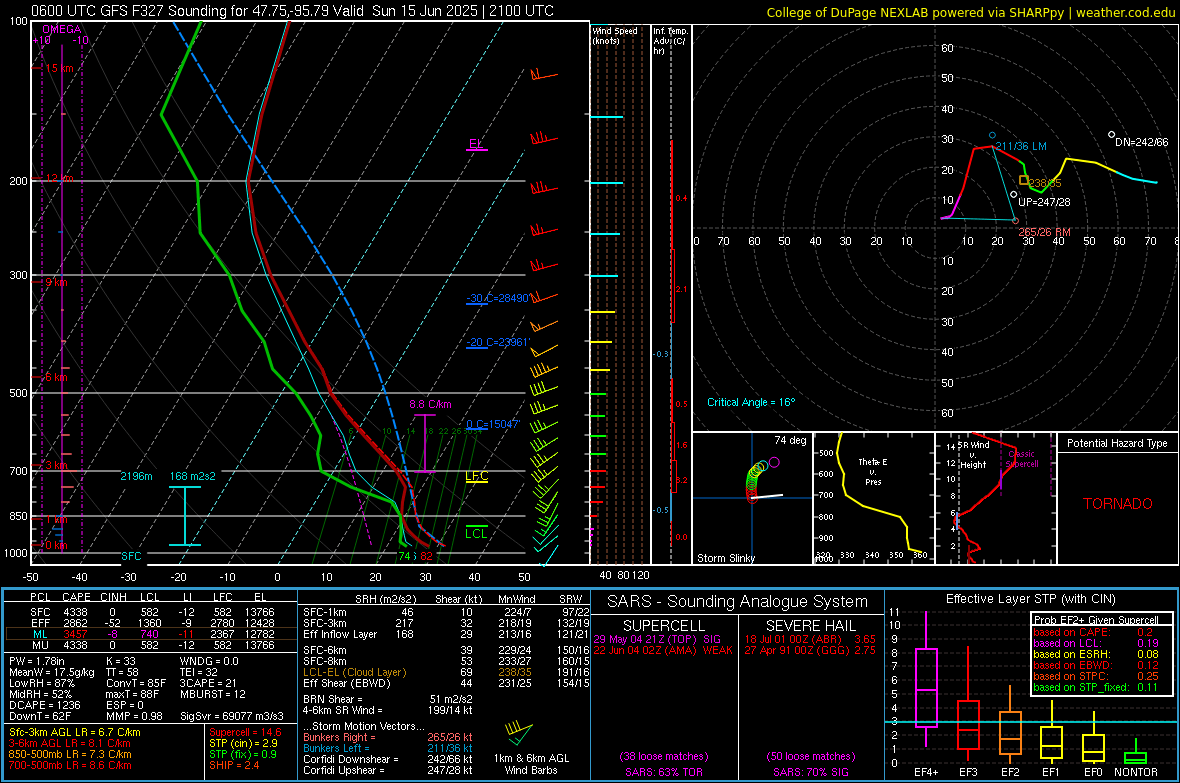Click the orange EF2 box plot
The image size is (1180, 783).
1010,733
